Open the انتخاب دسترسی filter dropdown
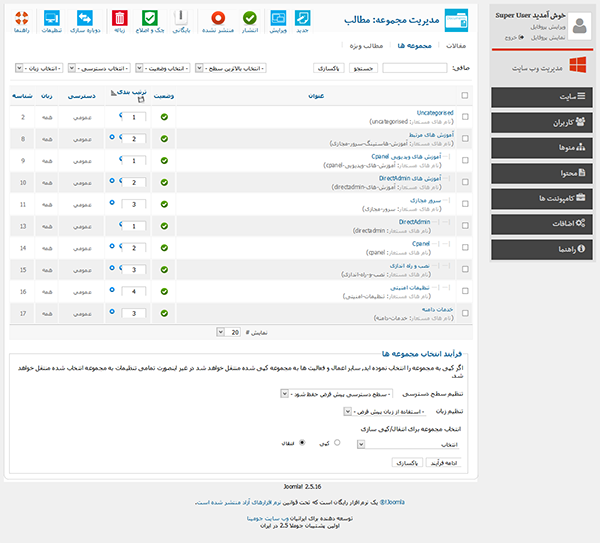Viewport: 600px width, 543px height. tap(99, 68)
